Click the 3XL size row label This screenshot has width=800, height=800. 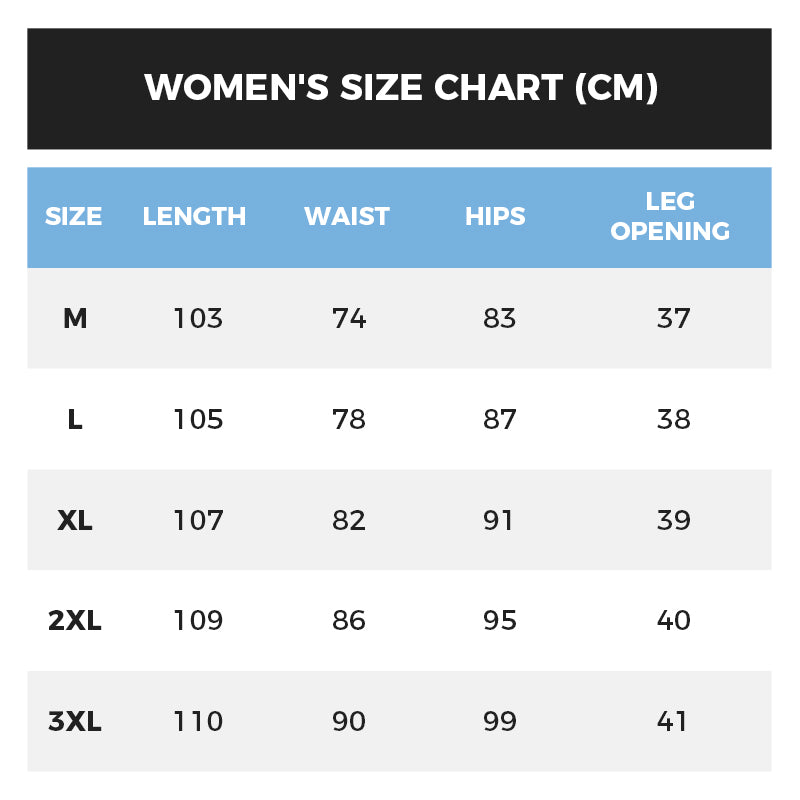click(75, 722)
